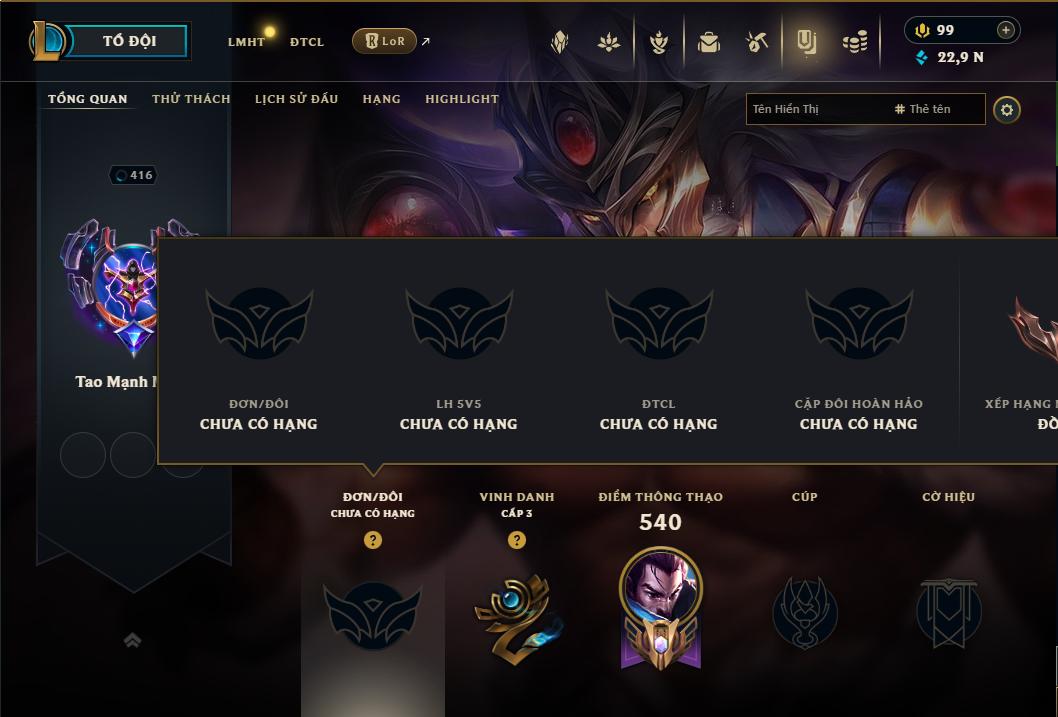Click the mastery champion portrait thumbnail
Image resolution: width=1058 pixels, height=717 pixels.
pyautogui.click(x=661, y=587)
